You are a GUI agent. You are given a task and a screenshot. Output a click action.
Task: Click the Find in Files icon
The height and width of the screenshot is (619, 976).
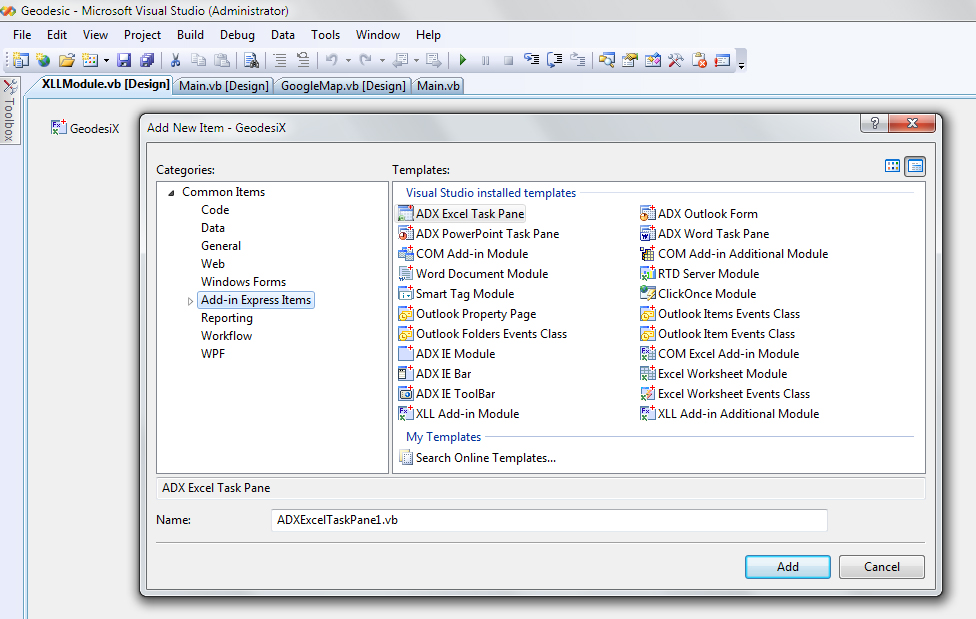tap(251, 60)
